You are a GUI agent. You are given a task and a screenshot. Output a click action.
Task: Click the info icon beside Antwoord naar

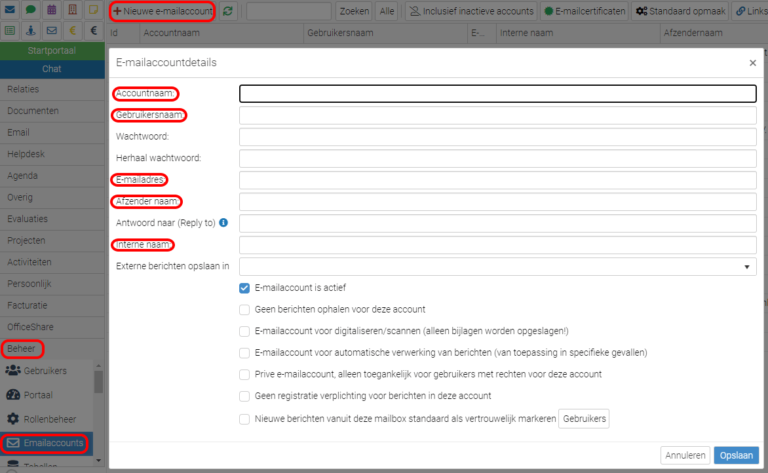223,223
